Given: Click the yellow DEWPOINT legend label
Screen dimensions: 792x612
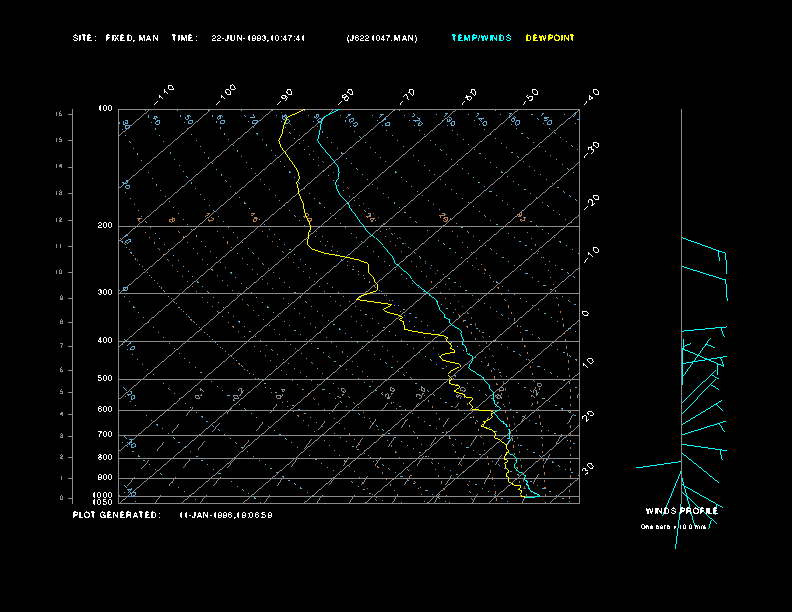Looking at the screenshot, I should (x=550, y=38).
